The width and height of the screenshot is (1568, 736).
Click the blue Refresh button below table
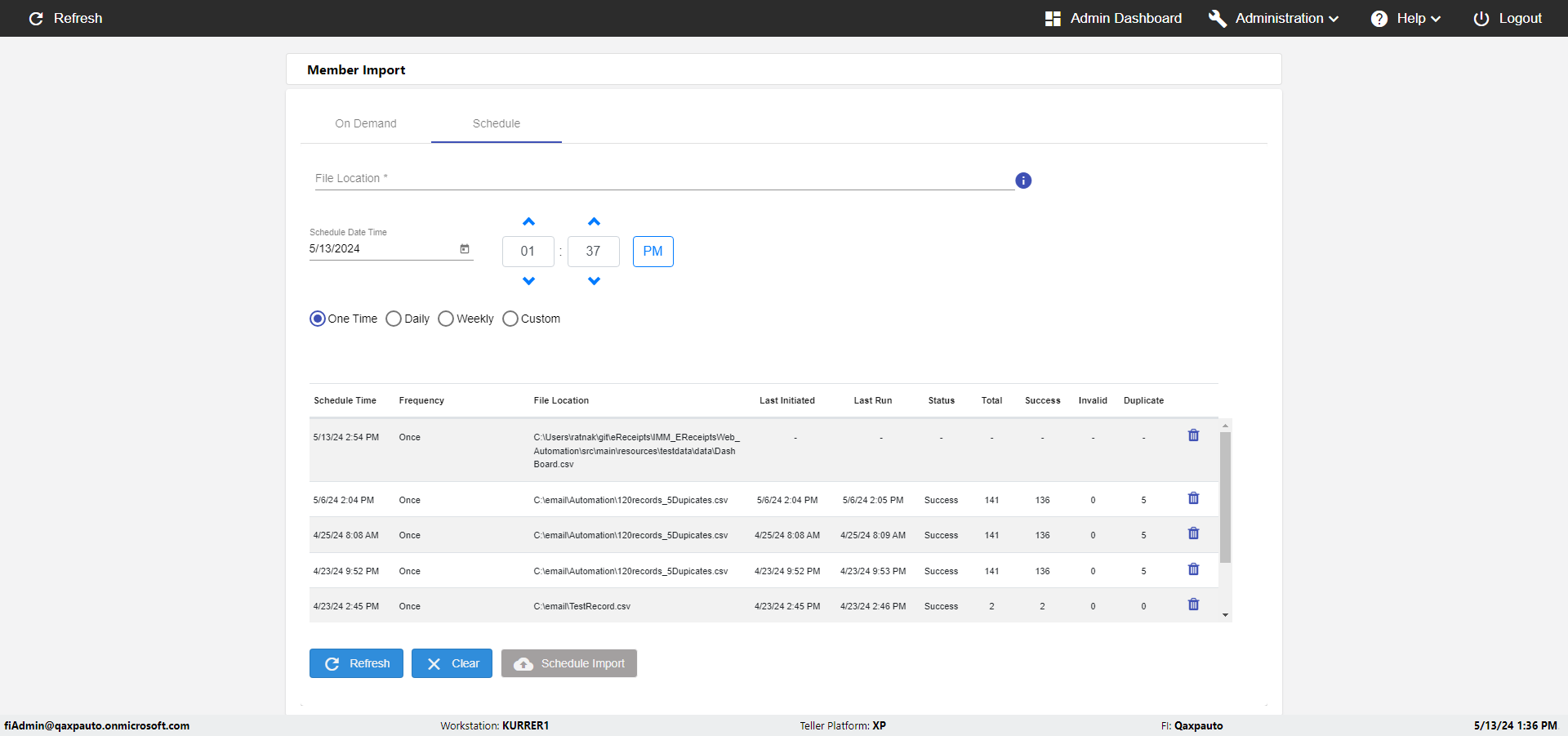pyautogui.click(x=356, y=663)
